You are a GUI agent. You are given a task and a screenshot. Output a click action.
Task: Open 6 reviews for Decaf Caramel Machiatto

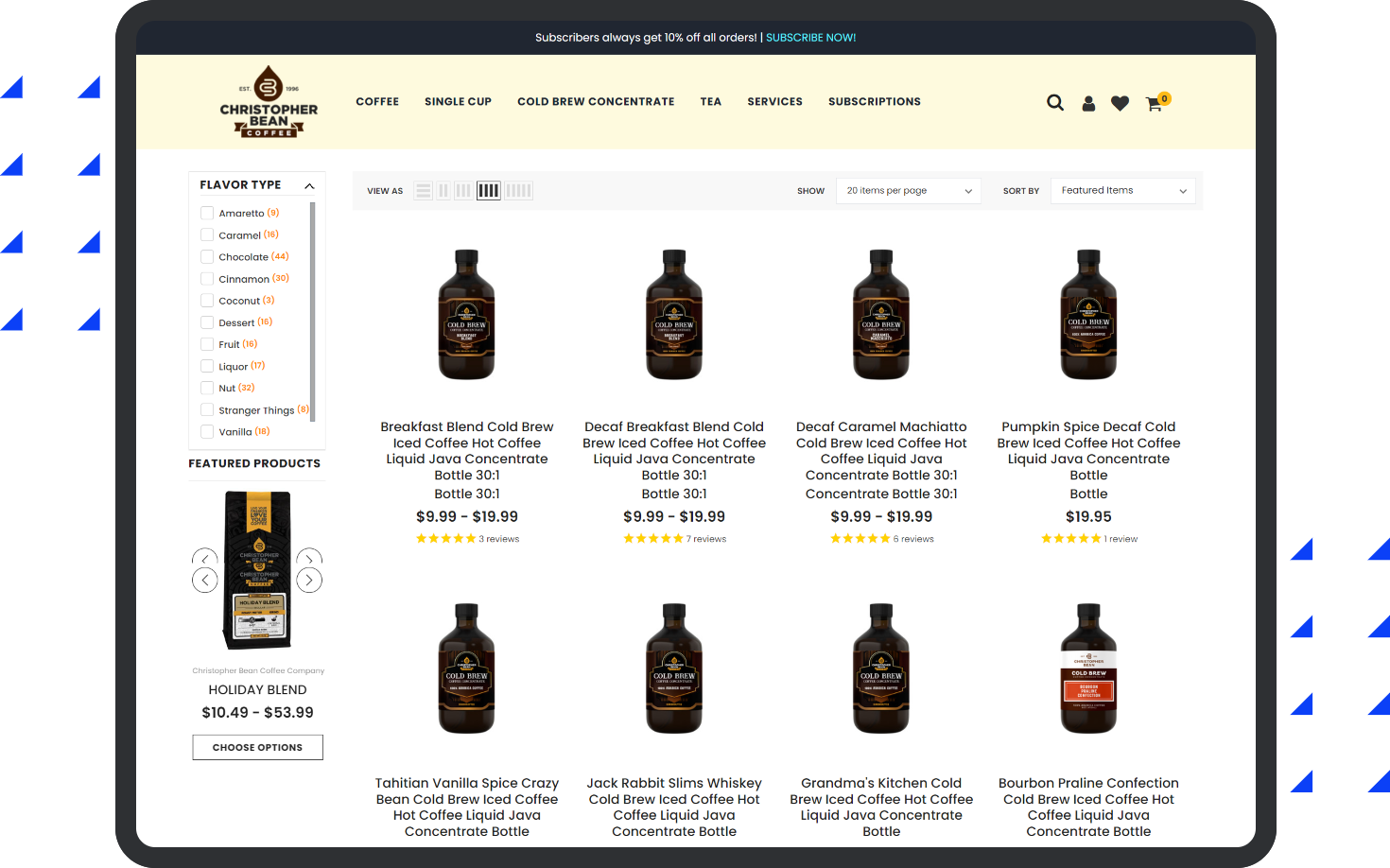(913, 539)
